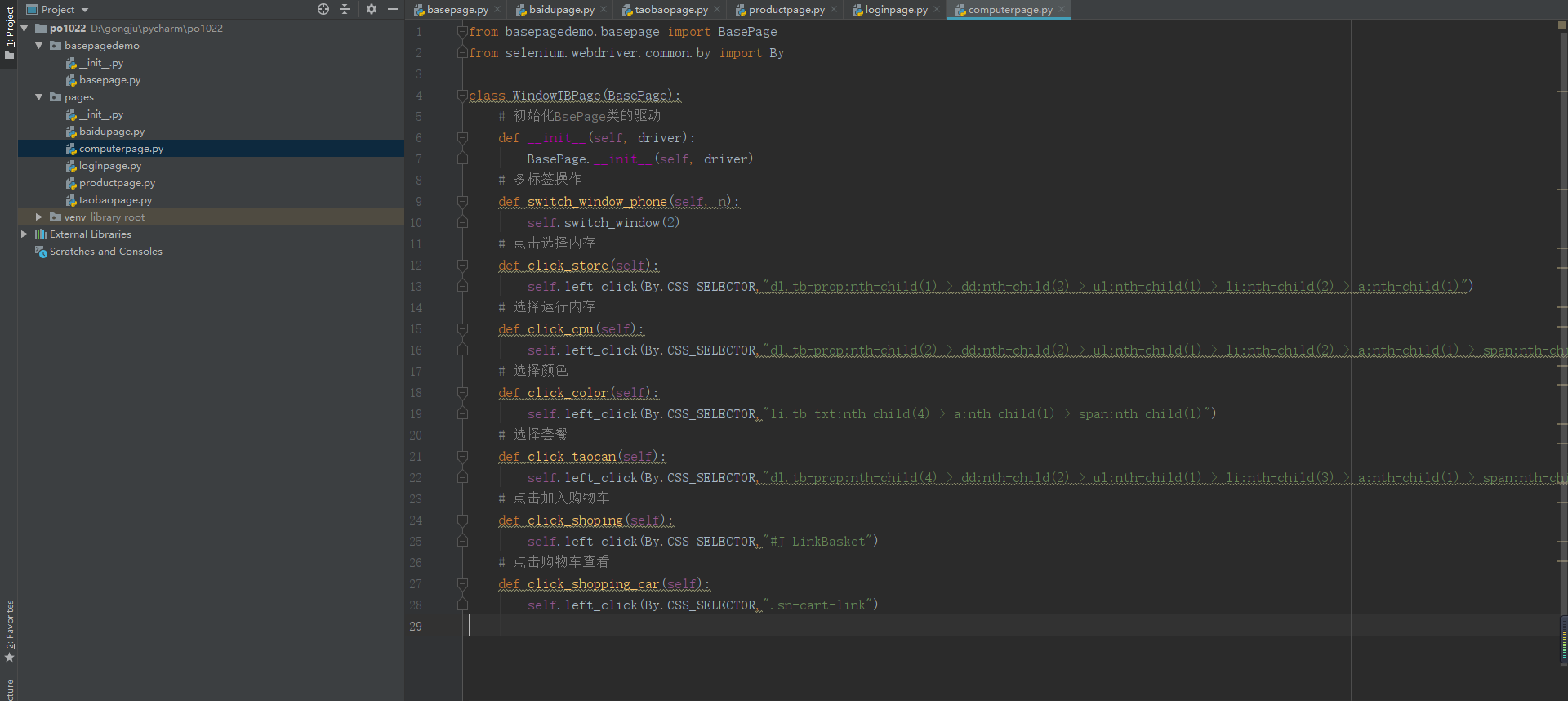Place cursor on empty line 29
This screenshot has width=1568, height=701.
click(x=1013, y=626)
